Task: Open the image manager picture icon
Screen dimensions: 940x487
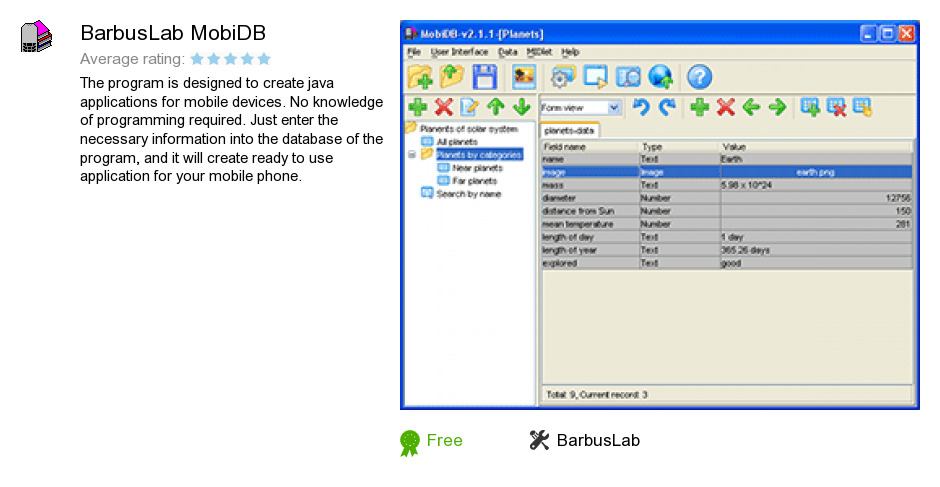Action: pyautogui.click(x=524, y=77)
